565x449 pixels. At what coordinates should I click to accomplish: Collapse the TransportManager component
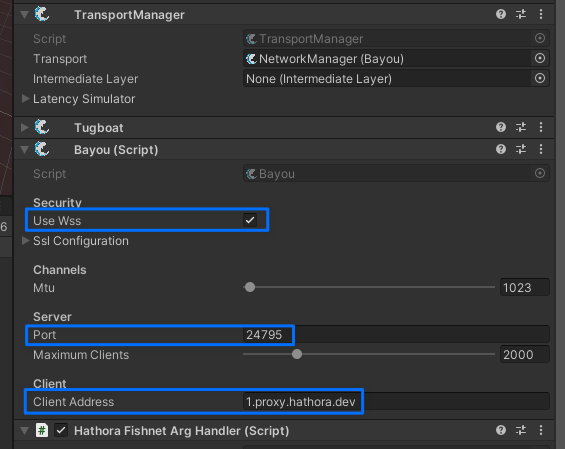tap(25, 14)
